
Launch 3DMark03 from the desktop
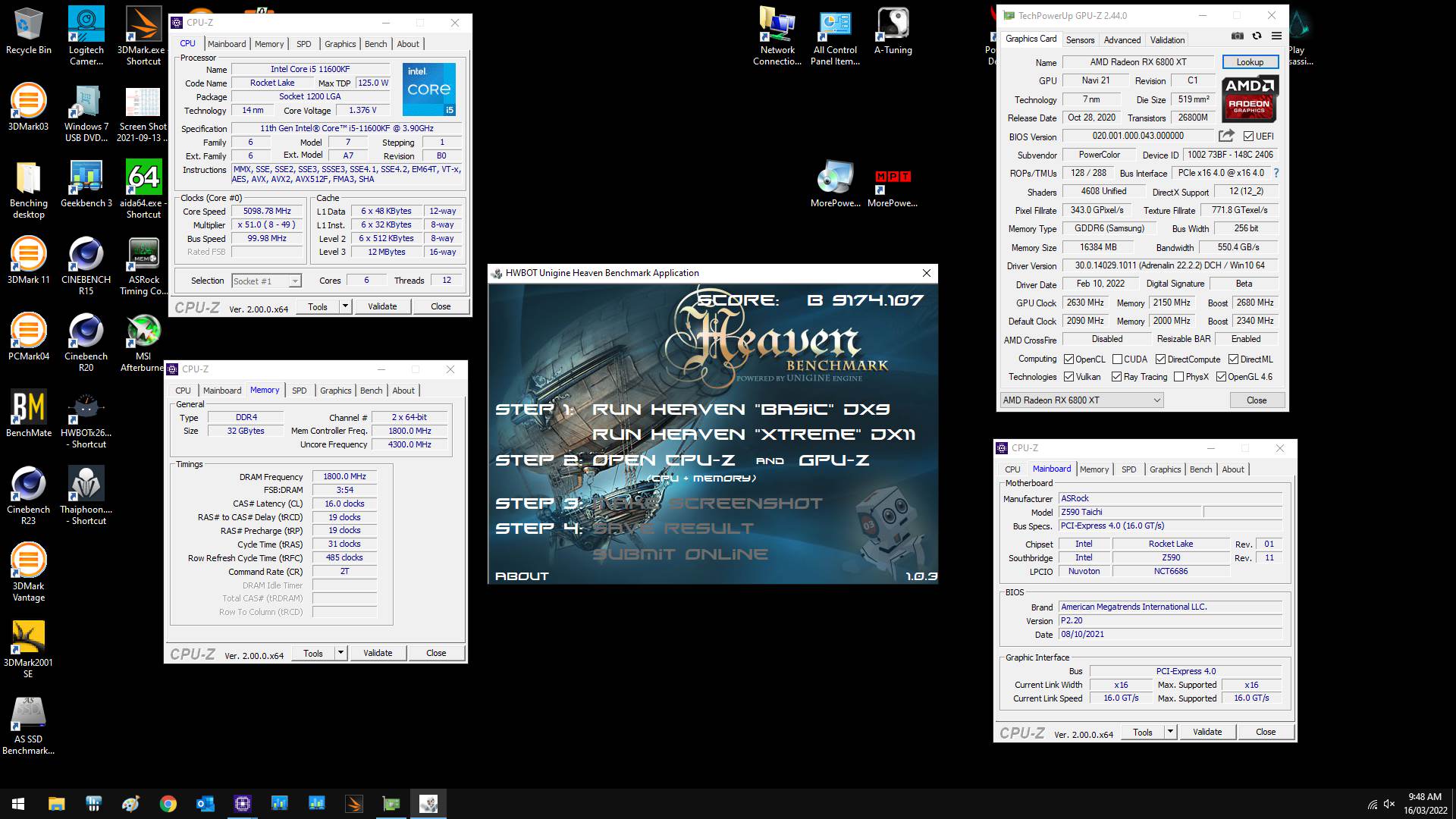click(28, 107)
